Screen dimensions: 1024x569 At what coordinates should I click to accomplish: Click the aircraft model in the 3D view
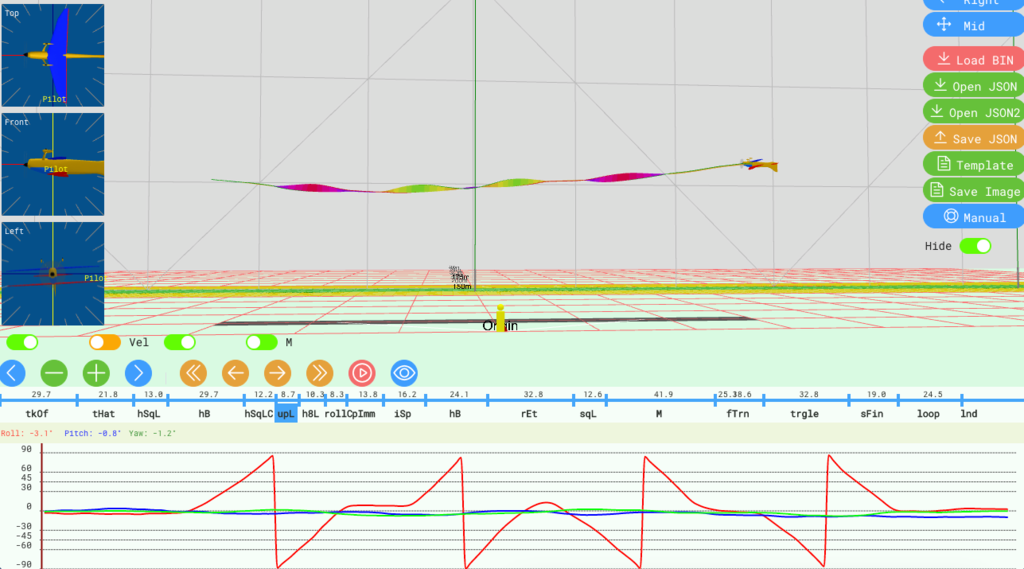(x=759, y=164)
